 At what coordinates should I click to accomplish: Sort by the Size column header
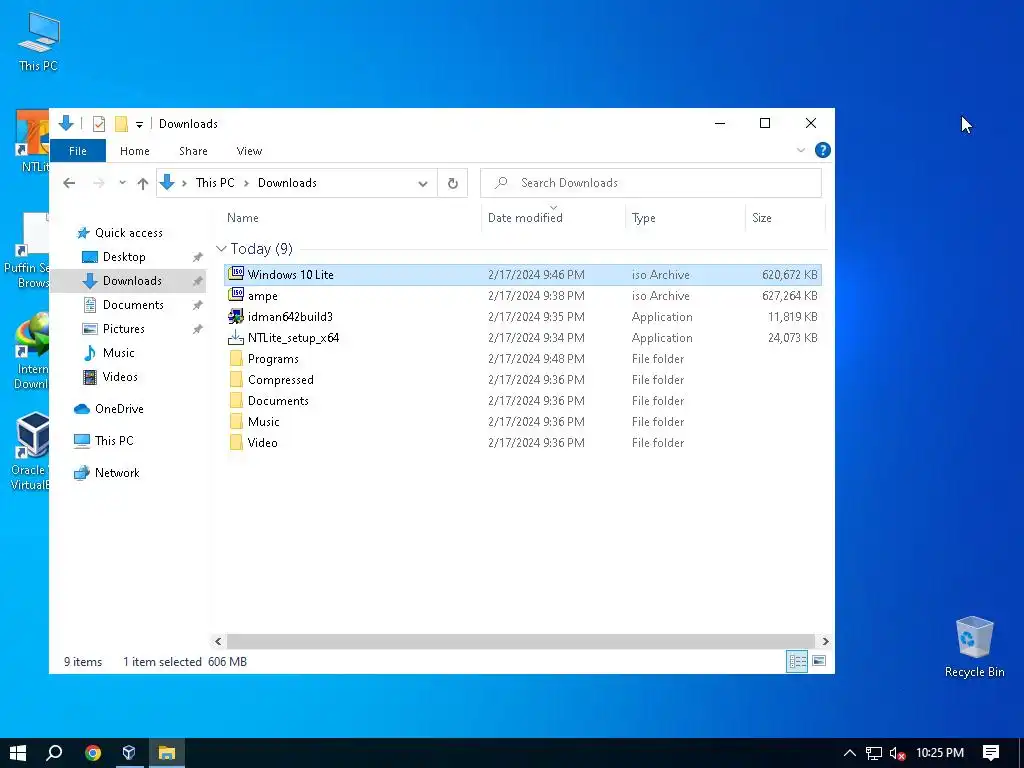click(761, 218)
